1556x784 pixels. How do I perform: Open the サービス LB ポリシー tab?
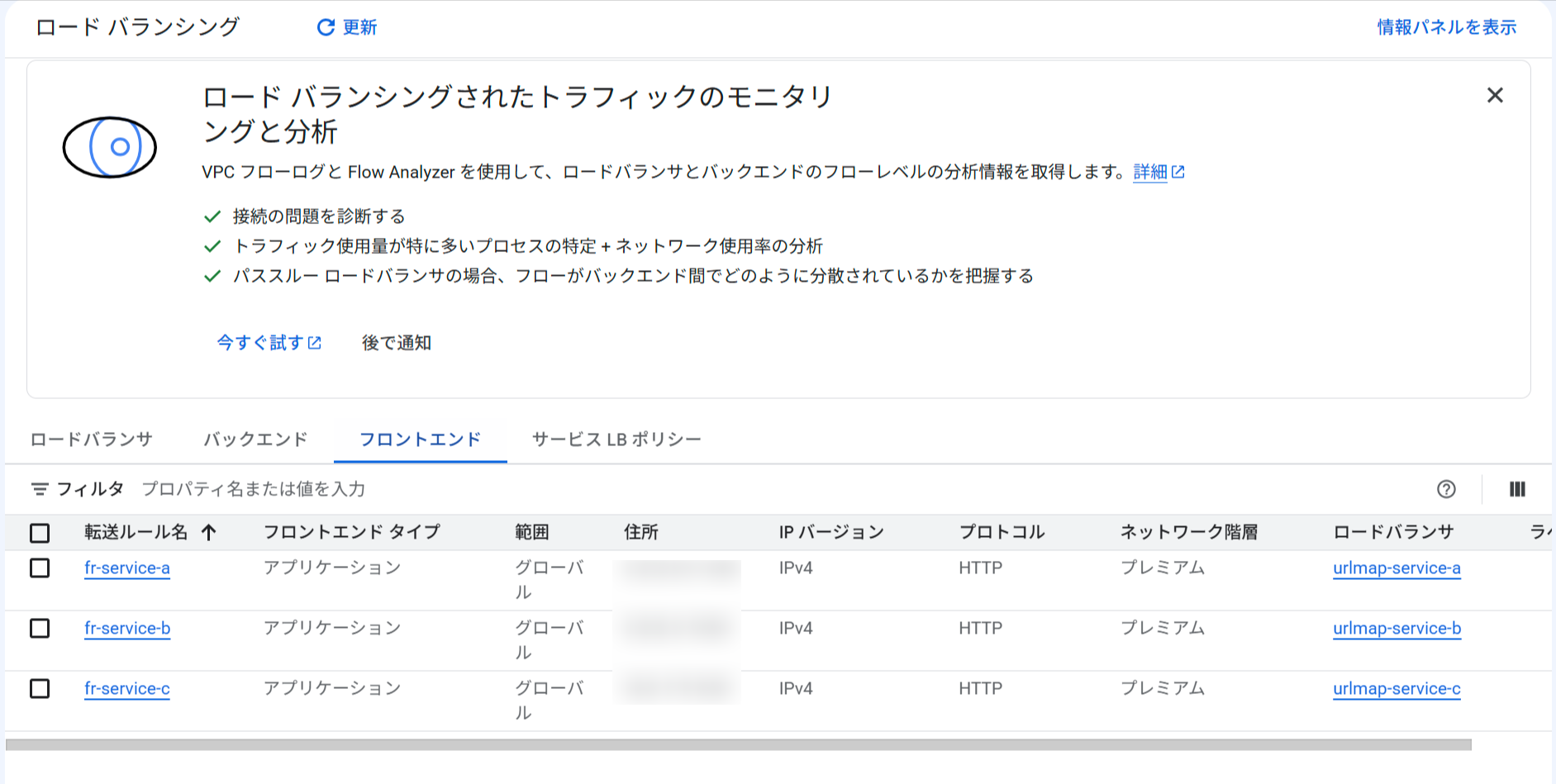pyautogui.click(x=616, y=439)
